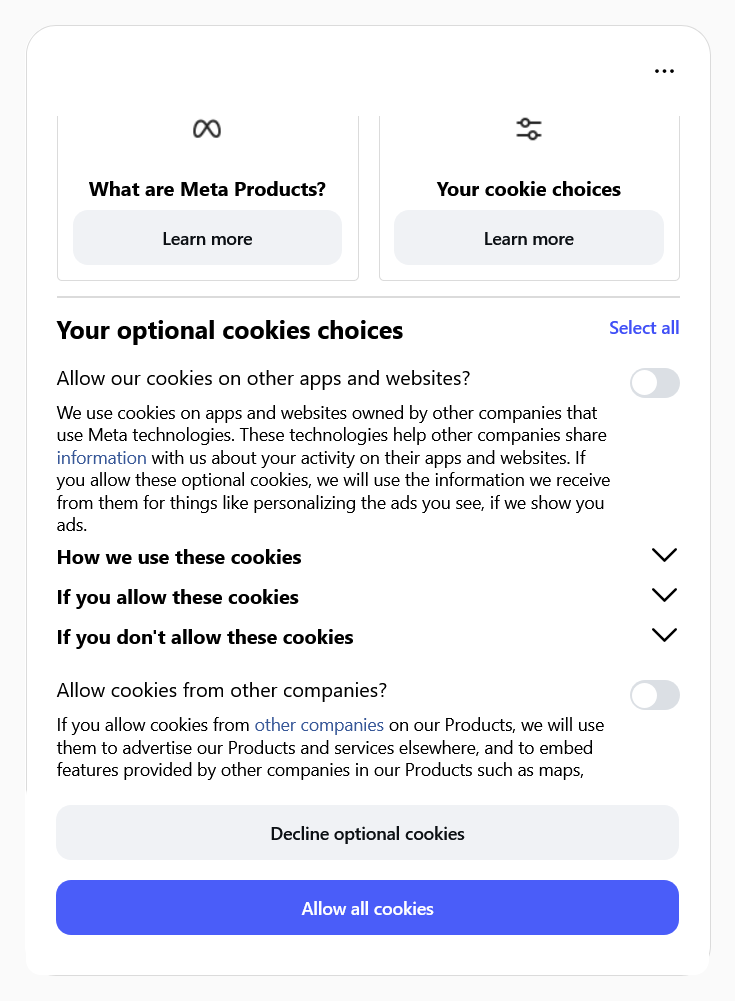Viewport: 735px width, 1001px height.
Task: Click the Select all link
Action: point(644,328)
